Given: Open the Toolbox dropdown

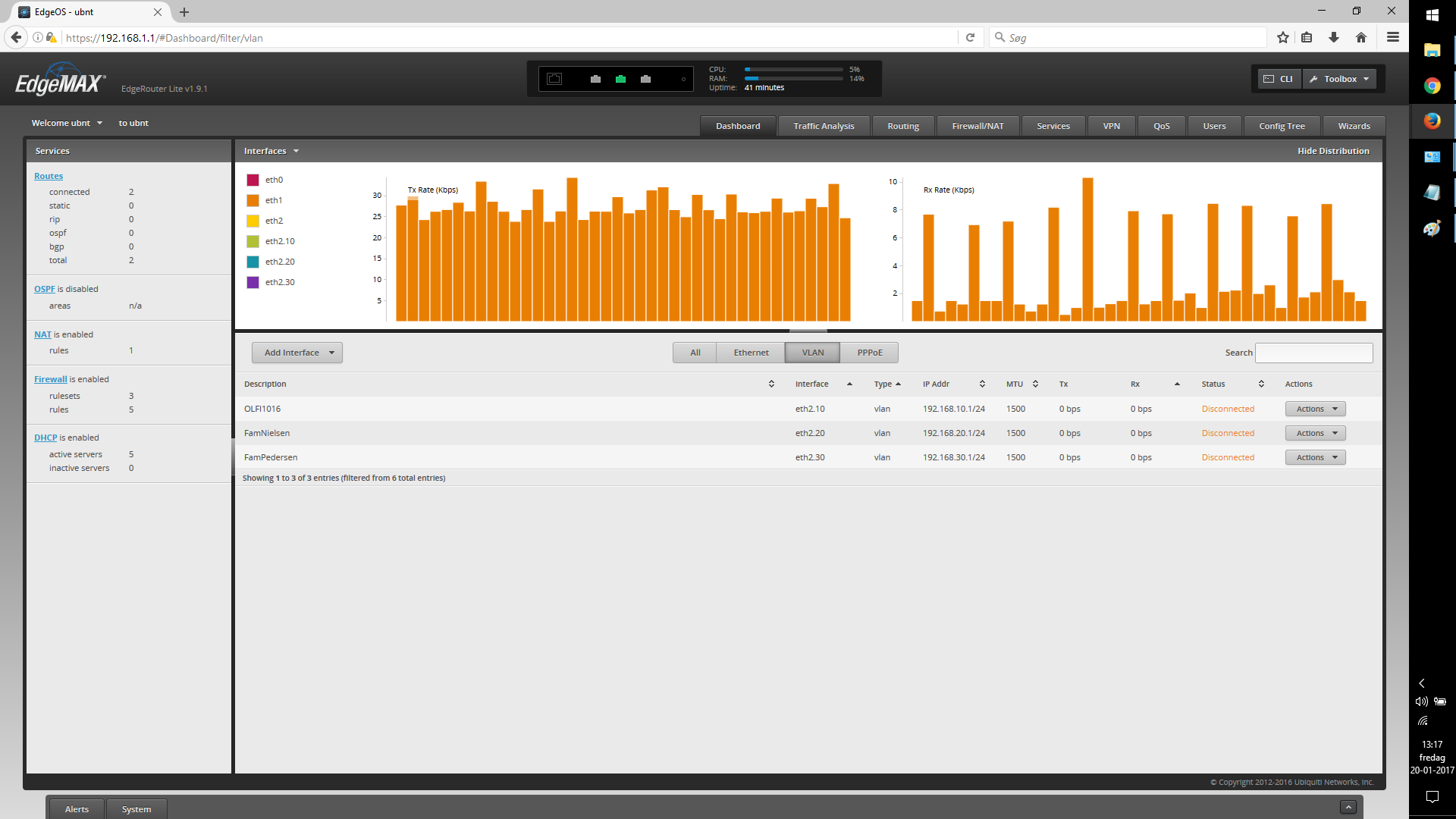Looking at the screenshot, I should pos(1340,79).
